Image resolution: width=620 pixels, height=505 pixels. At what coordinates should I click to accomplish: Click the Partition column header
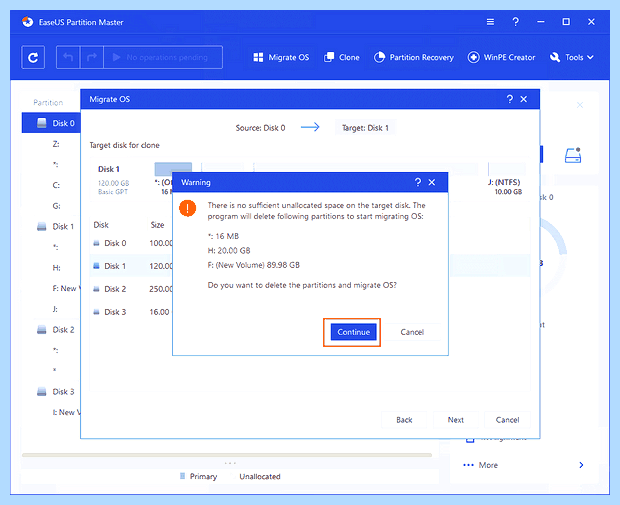pyautogui.click(x=48, y=102)
